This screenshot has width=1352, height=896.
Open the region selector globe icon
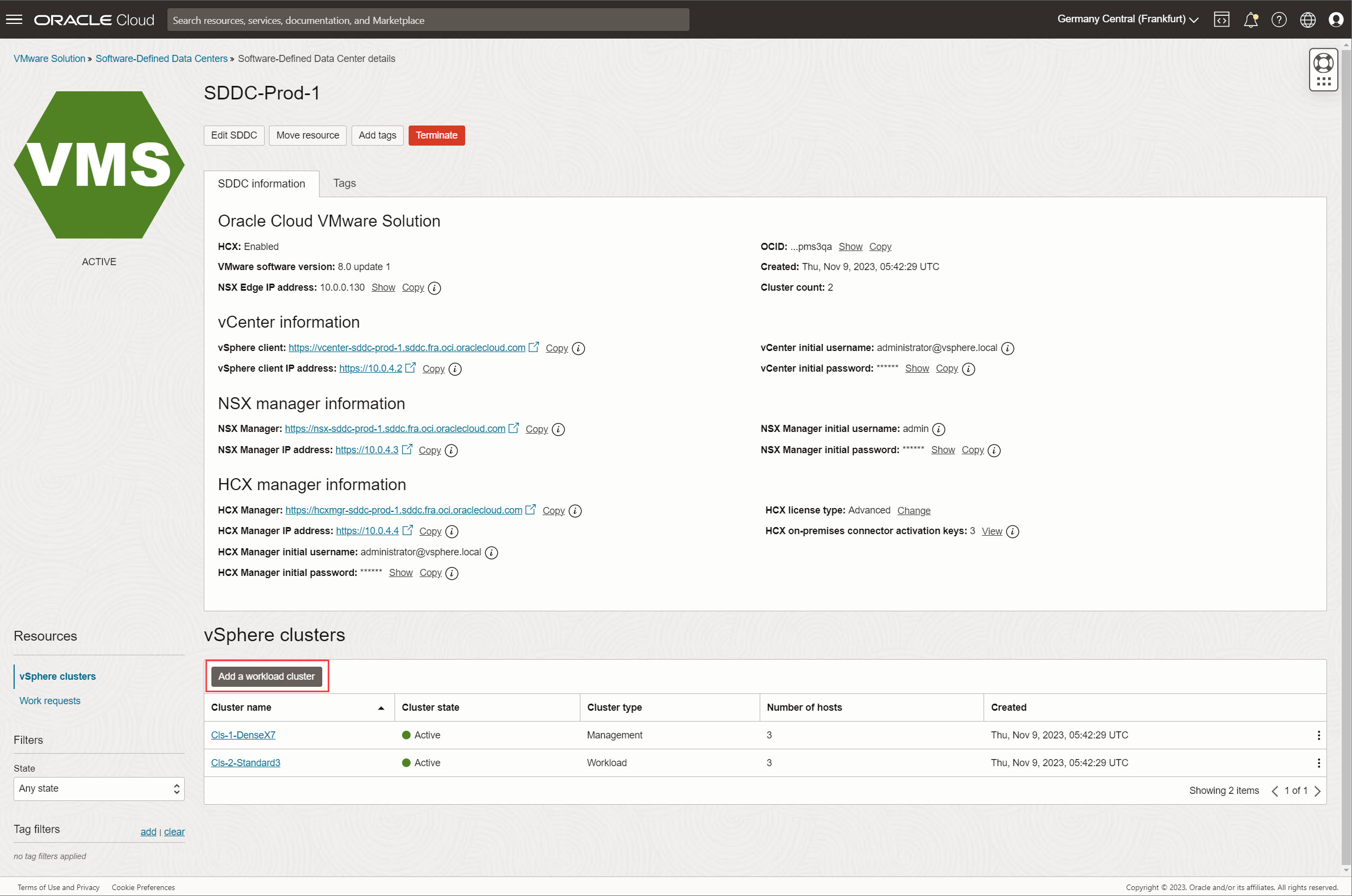[1311, 19]
